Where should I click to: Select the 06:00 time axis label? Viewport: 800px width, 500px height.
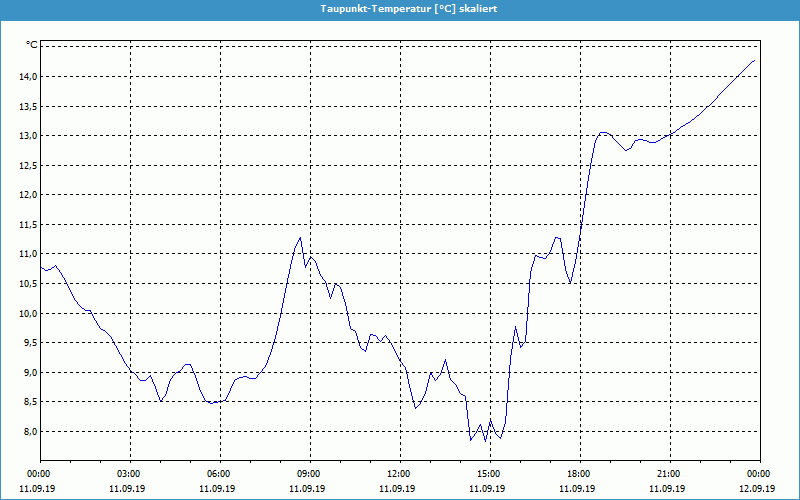coord(219,474)
